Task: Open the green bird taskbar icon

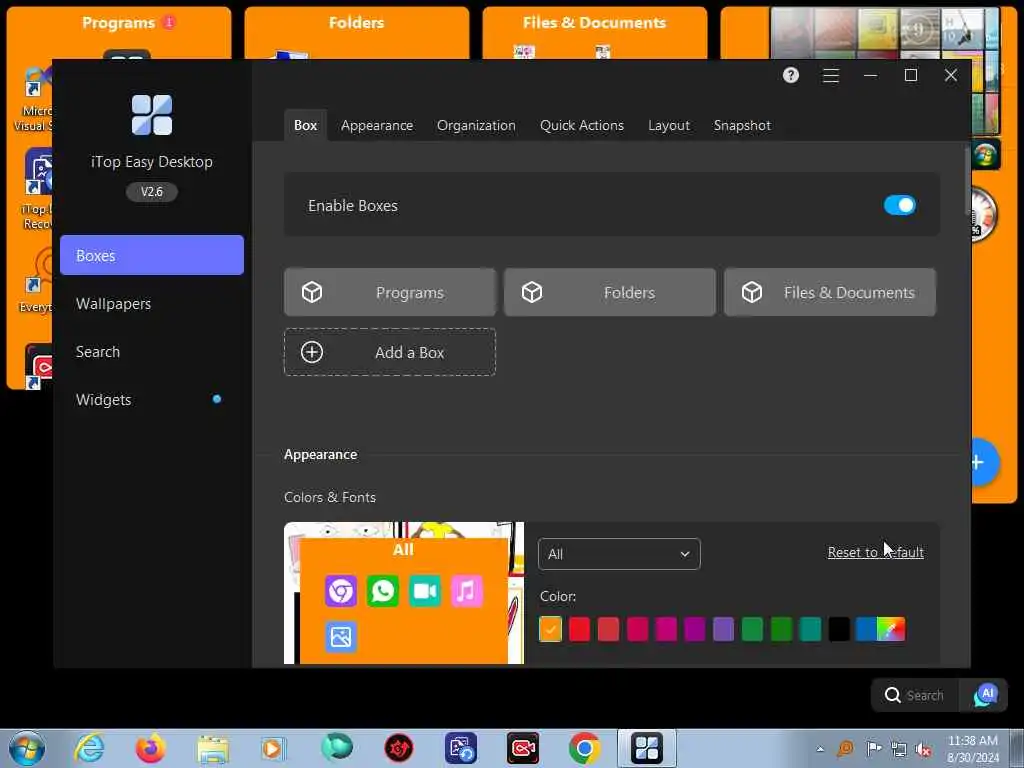Action: (337, 747)
